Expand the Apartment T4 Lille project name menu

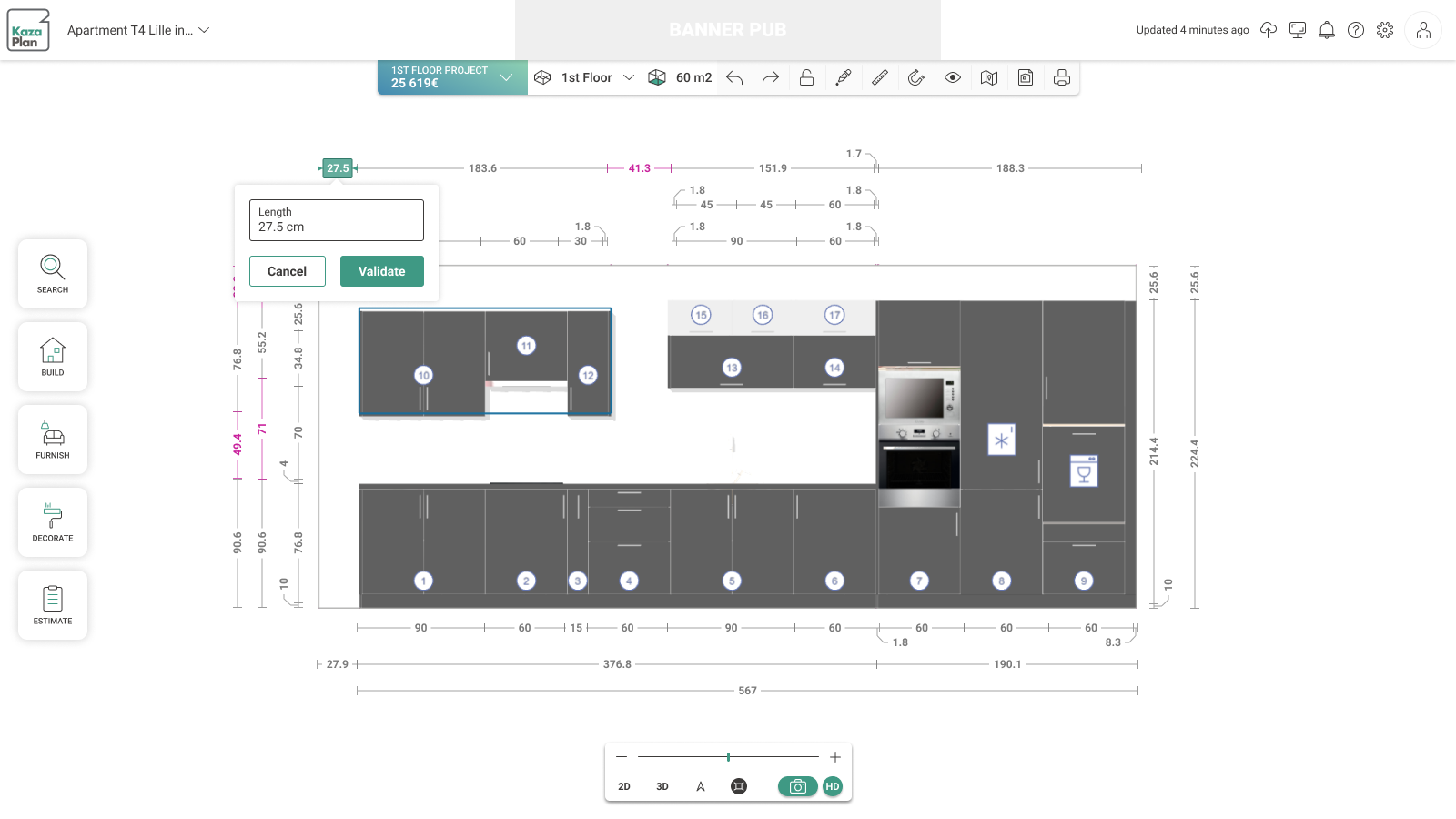point(138,30)
